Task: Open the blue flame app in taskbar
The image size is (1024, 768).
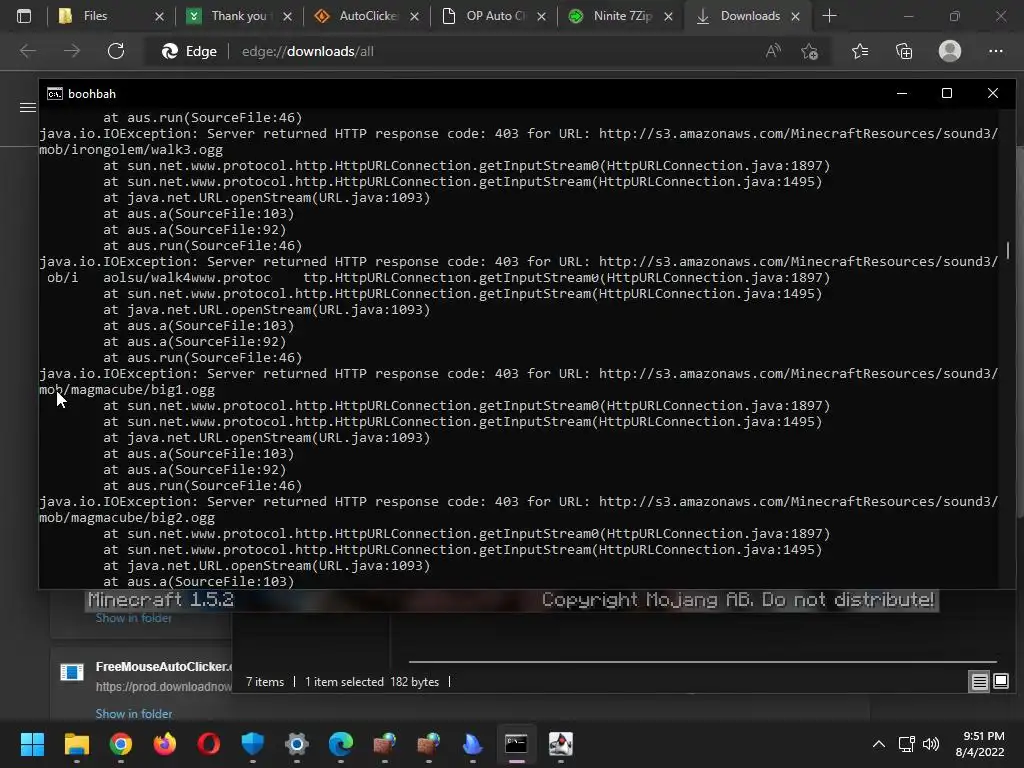Action: click(473, 744)
